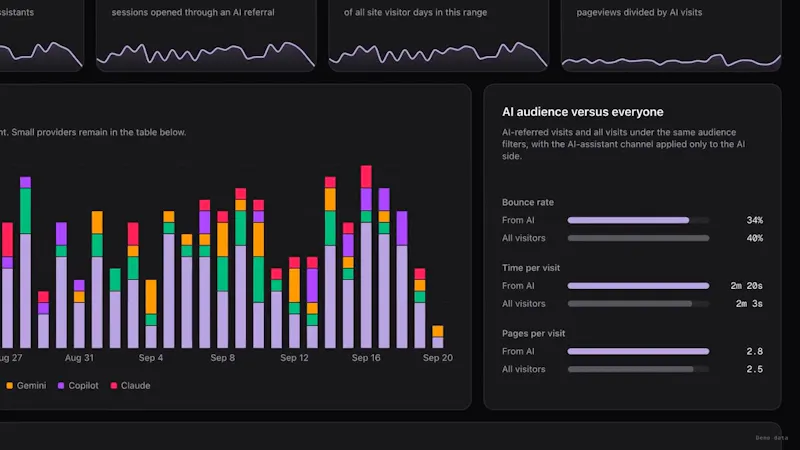
Task: Toggle the Claude series label in legend
Action: (136, 386)
